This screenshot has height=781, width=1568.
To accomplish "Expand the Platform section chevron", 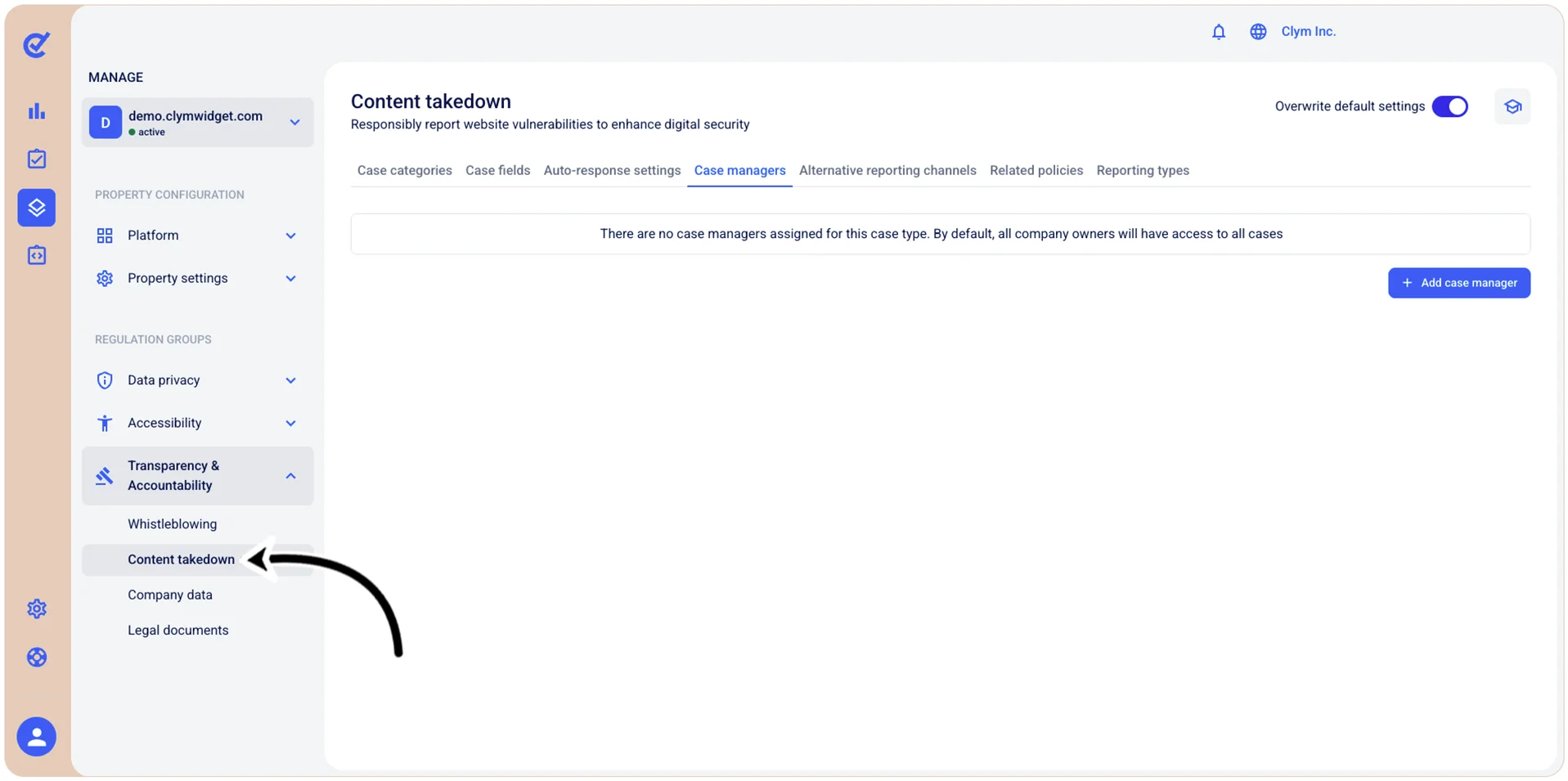I will 290,236.
